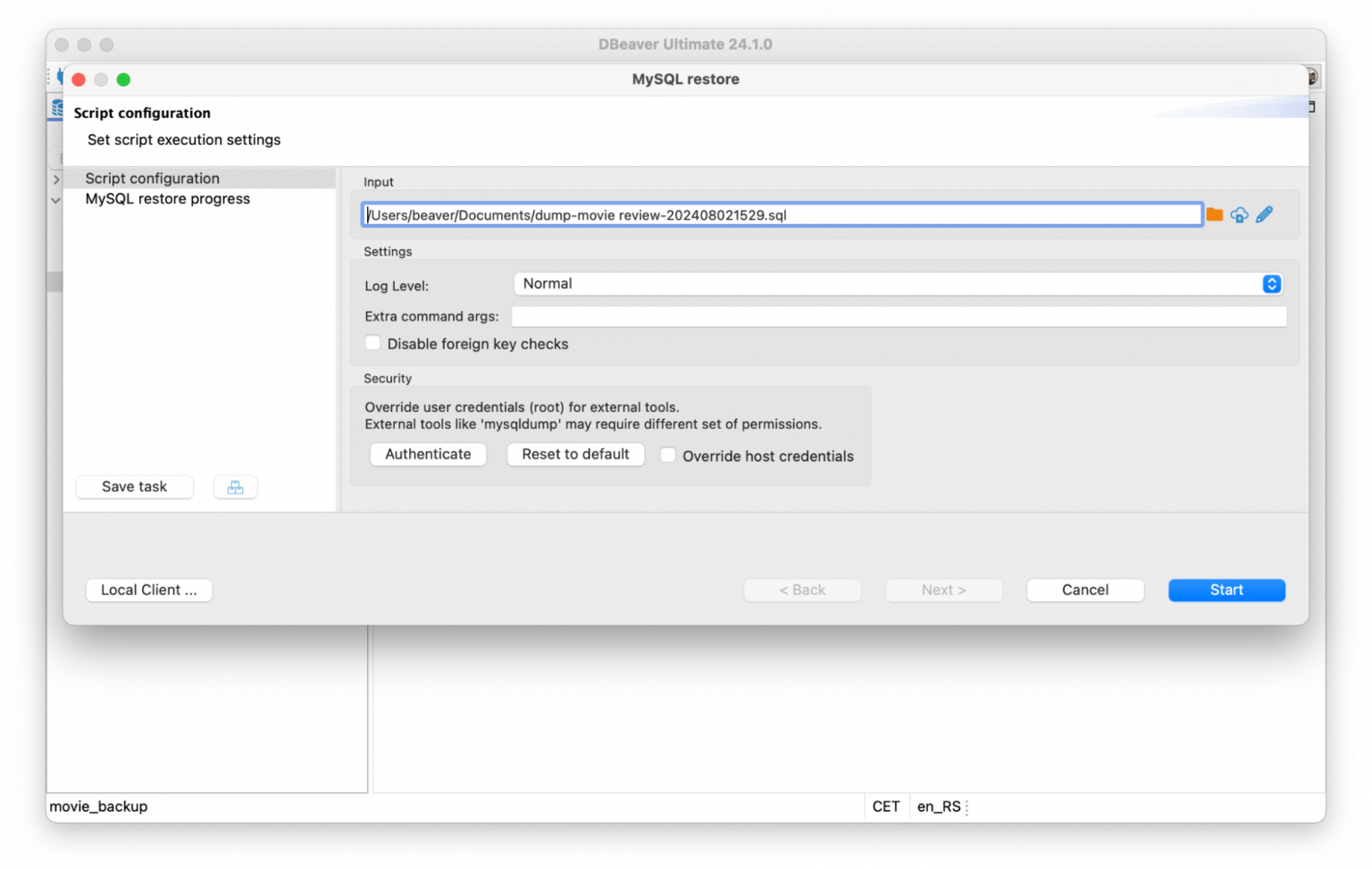The height and width of the screenshot is (870, 1372).
Task: Expand the collapsed tree item in background
Action: click(55, 179)
